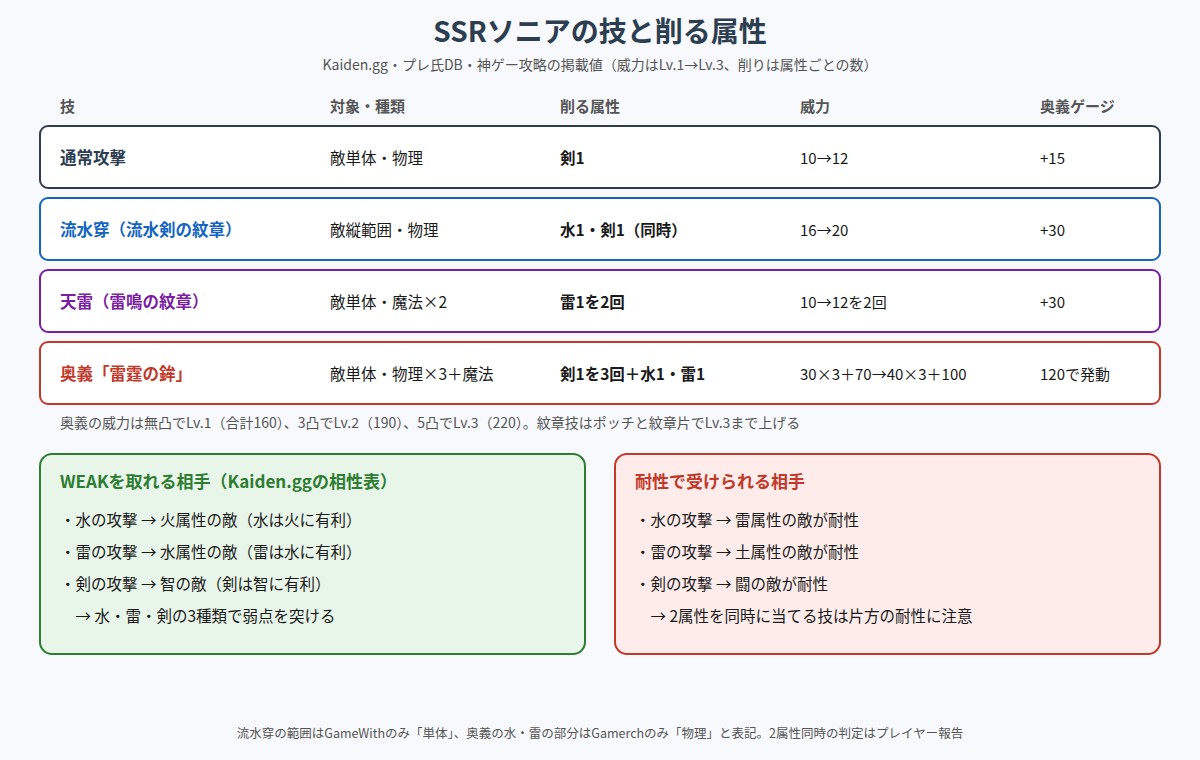Click the '威力' column header
Viewport: 1200px width, 760px height.
point(815,106)
